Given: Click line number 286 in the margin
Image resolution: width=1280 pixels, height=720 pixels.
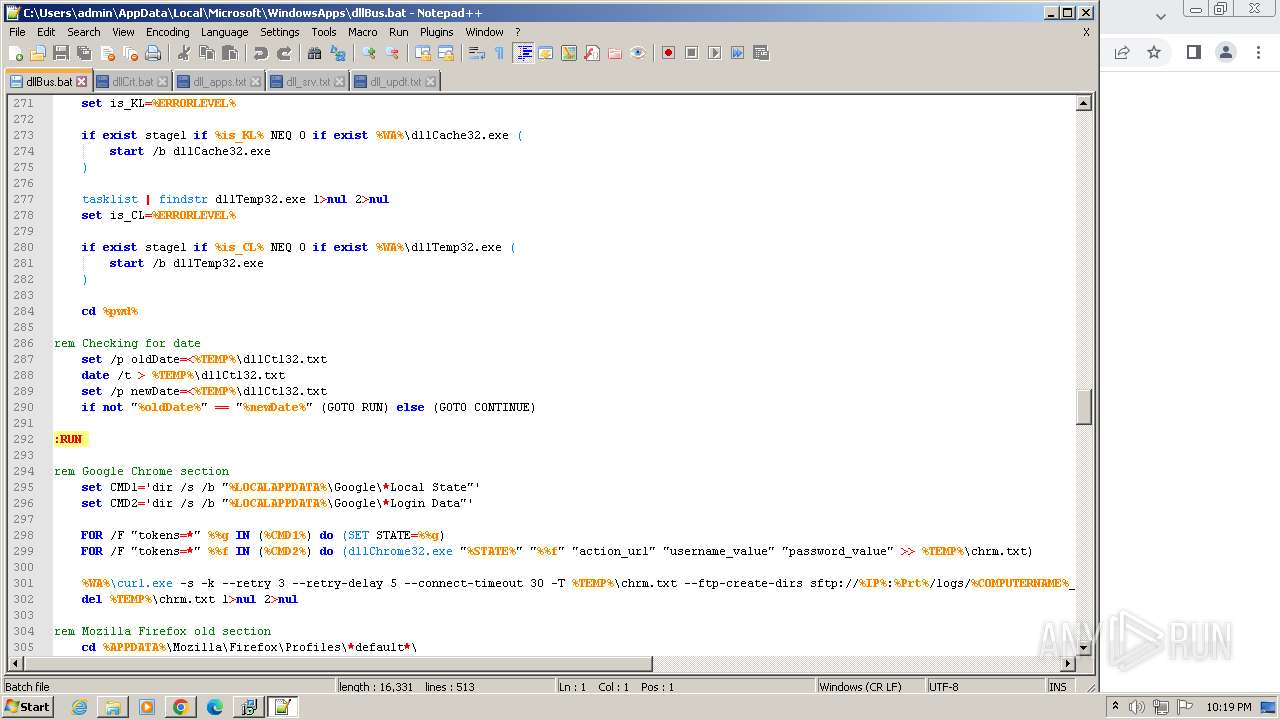Looking at the screenshot, I should click(23, 343).
